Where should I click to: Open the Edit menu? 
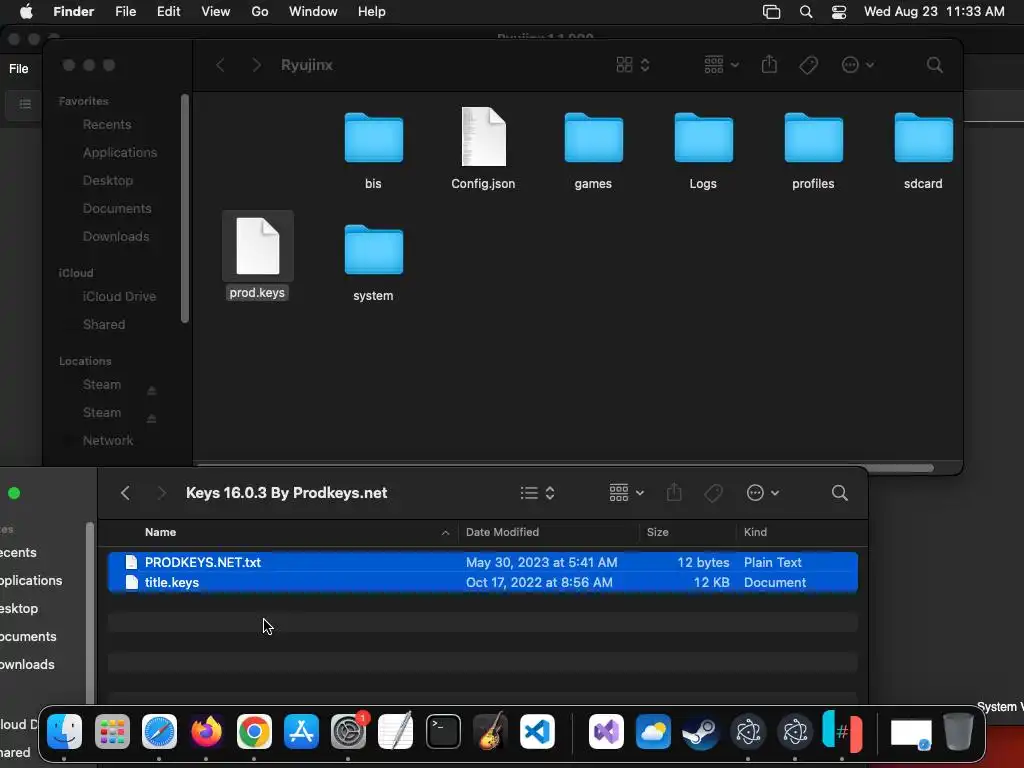[168, 12]
